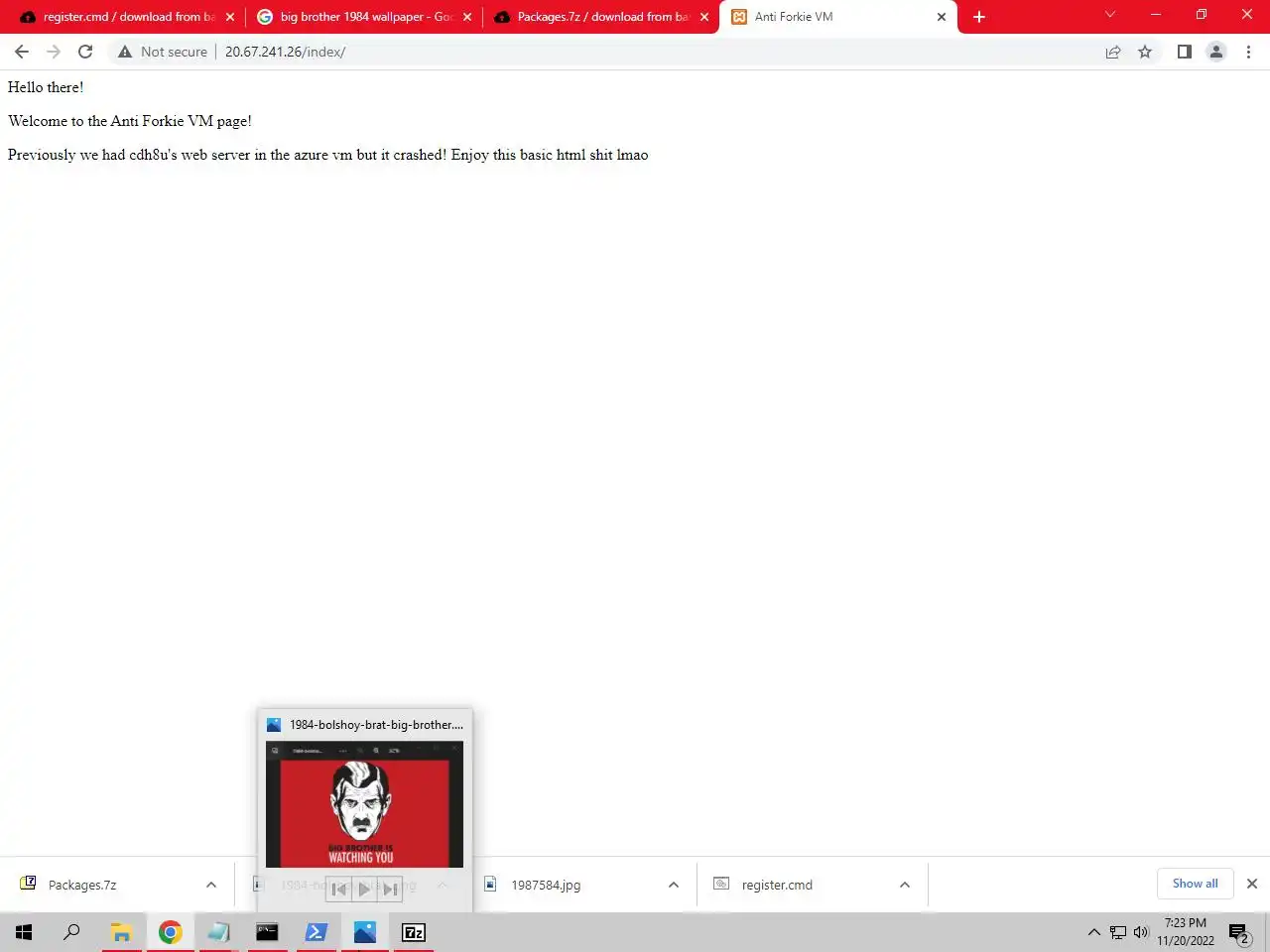Image resolution: width=1270 pixels, height=952 pixels.
Task: Click the 'Hello there!' text
Action: click(x=46, y=87)
